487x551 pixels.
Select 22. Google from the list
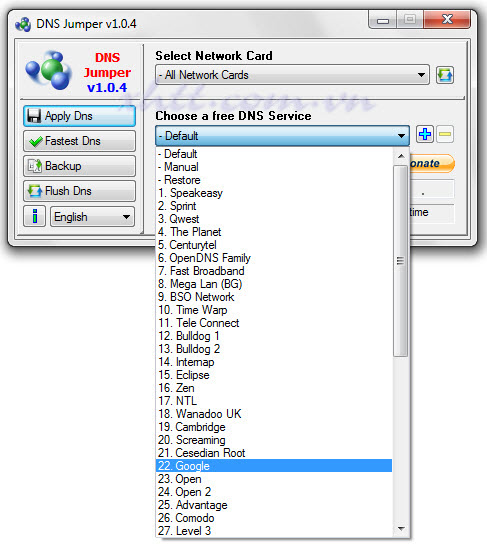pyautogui.click(x=274, y=466)
